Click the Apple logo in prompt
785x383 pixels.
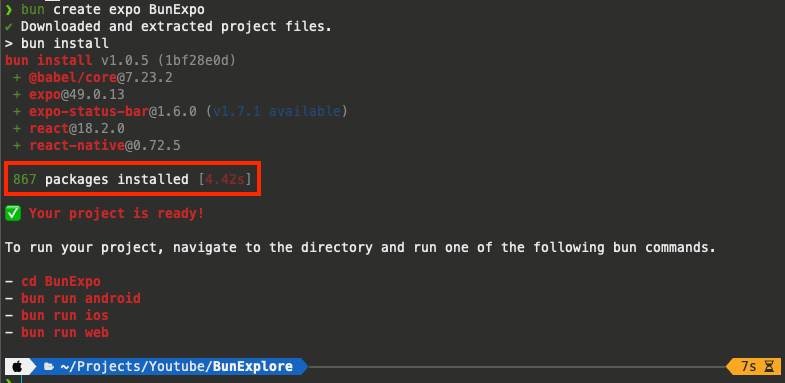(x=16, y=366)
